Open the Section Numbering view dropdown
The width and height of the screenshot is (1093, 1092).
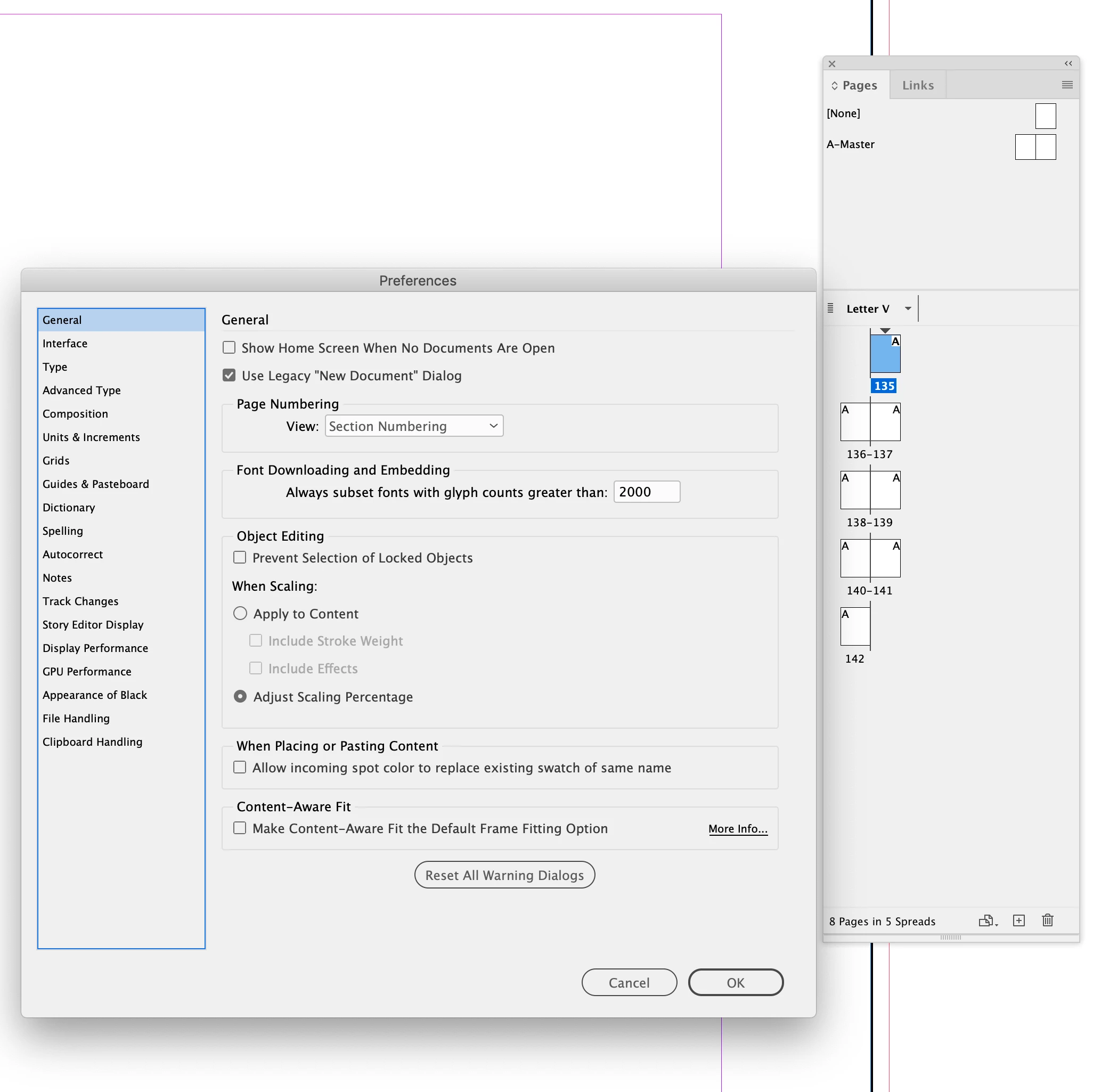413,426
